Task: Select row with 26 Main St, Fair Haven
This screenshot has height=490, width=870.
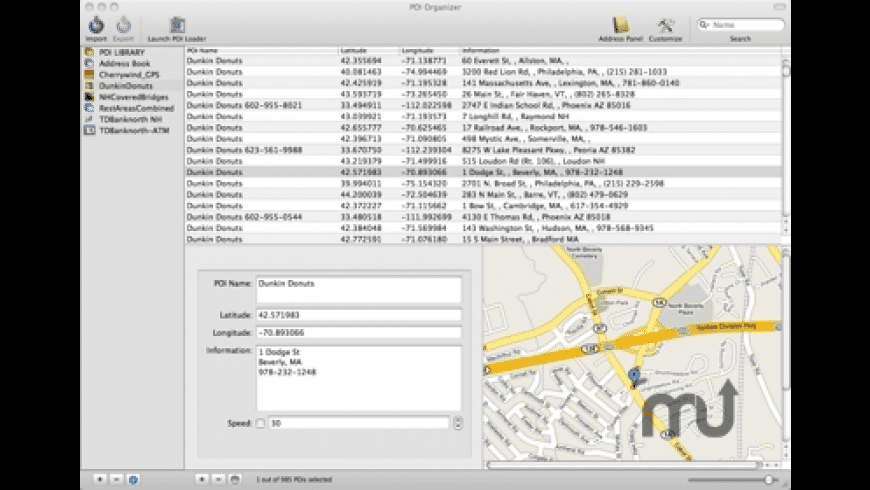Action: (483, 94)
